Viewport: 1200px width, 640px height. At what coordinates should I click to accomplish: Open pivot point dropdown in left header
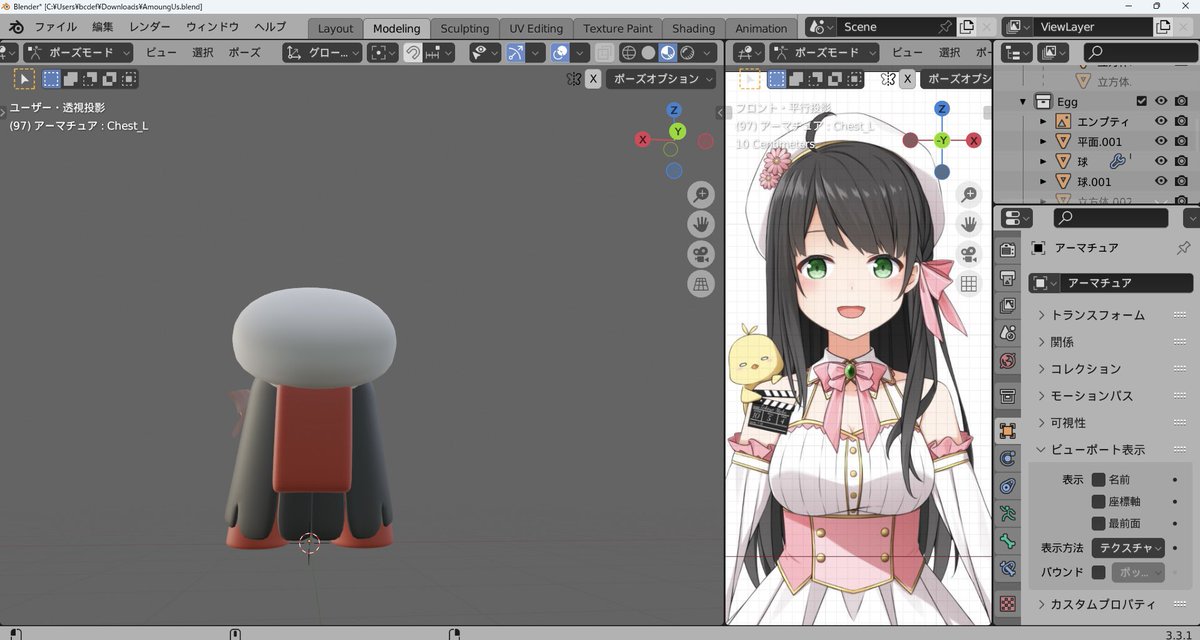click(x=382, y=53)
